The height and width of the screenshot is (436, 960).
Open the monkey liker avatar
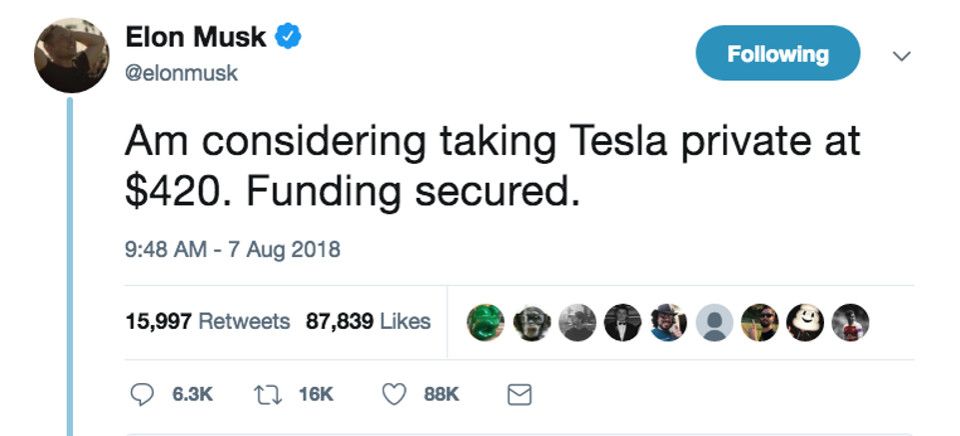[x=531, y=322]
